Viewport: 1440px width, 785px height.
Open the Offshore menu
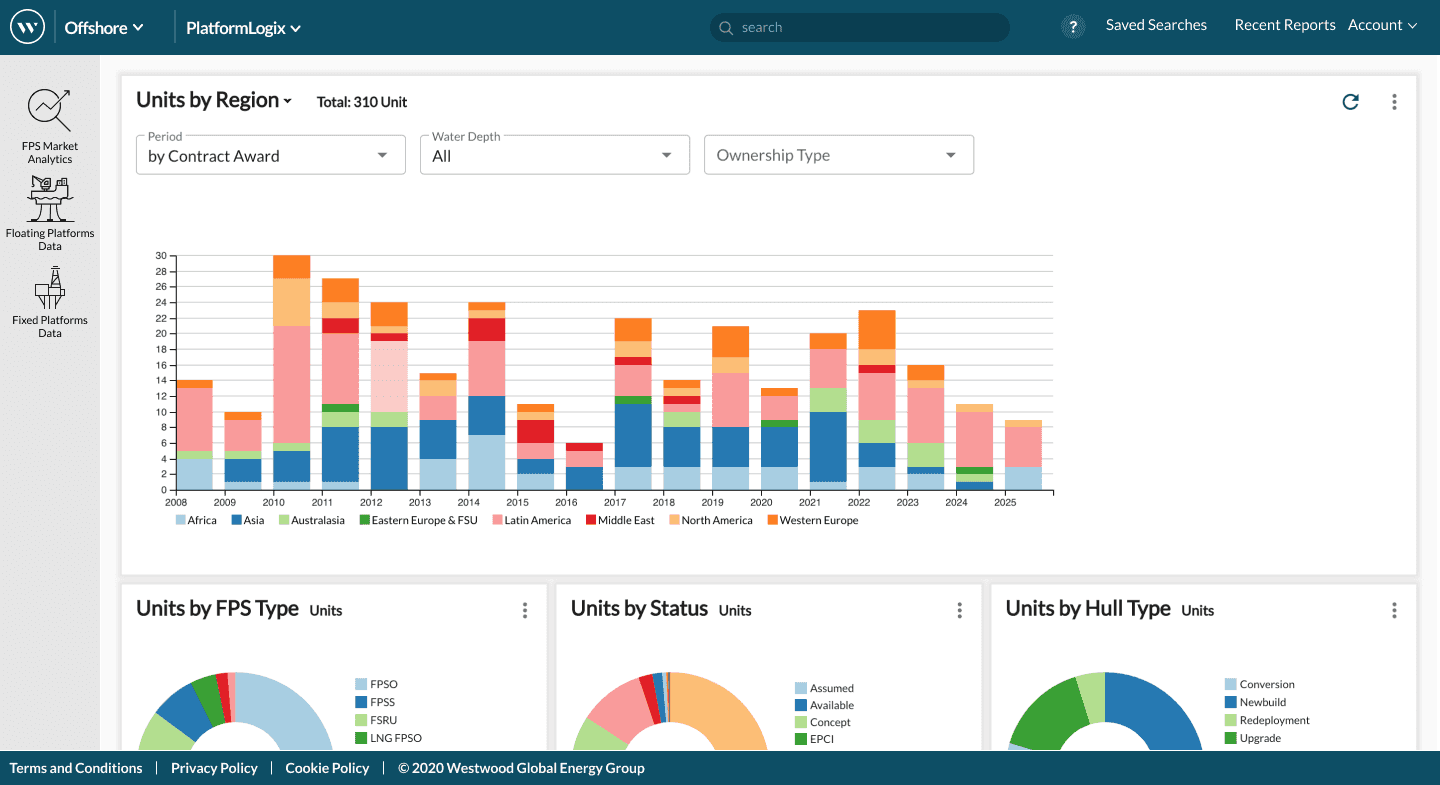[104, 28]
